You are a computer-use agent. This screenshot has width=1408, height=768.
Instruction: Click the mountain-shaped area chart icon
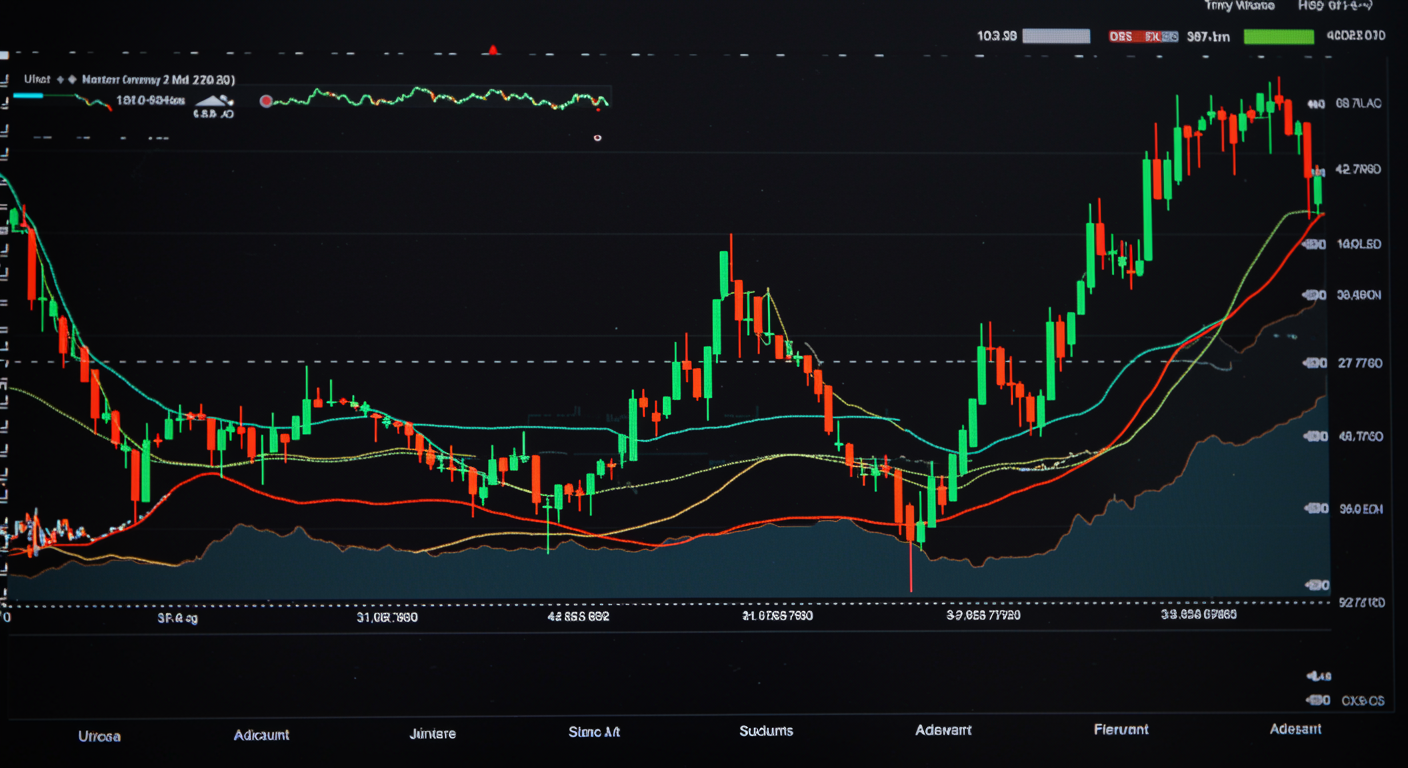click(214, 100)
